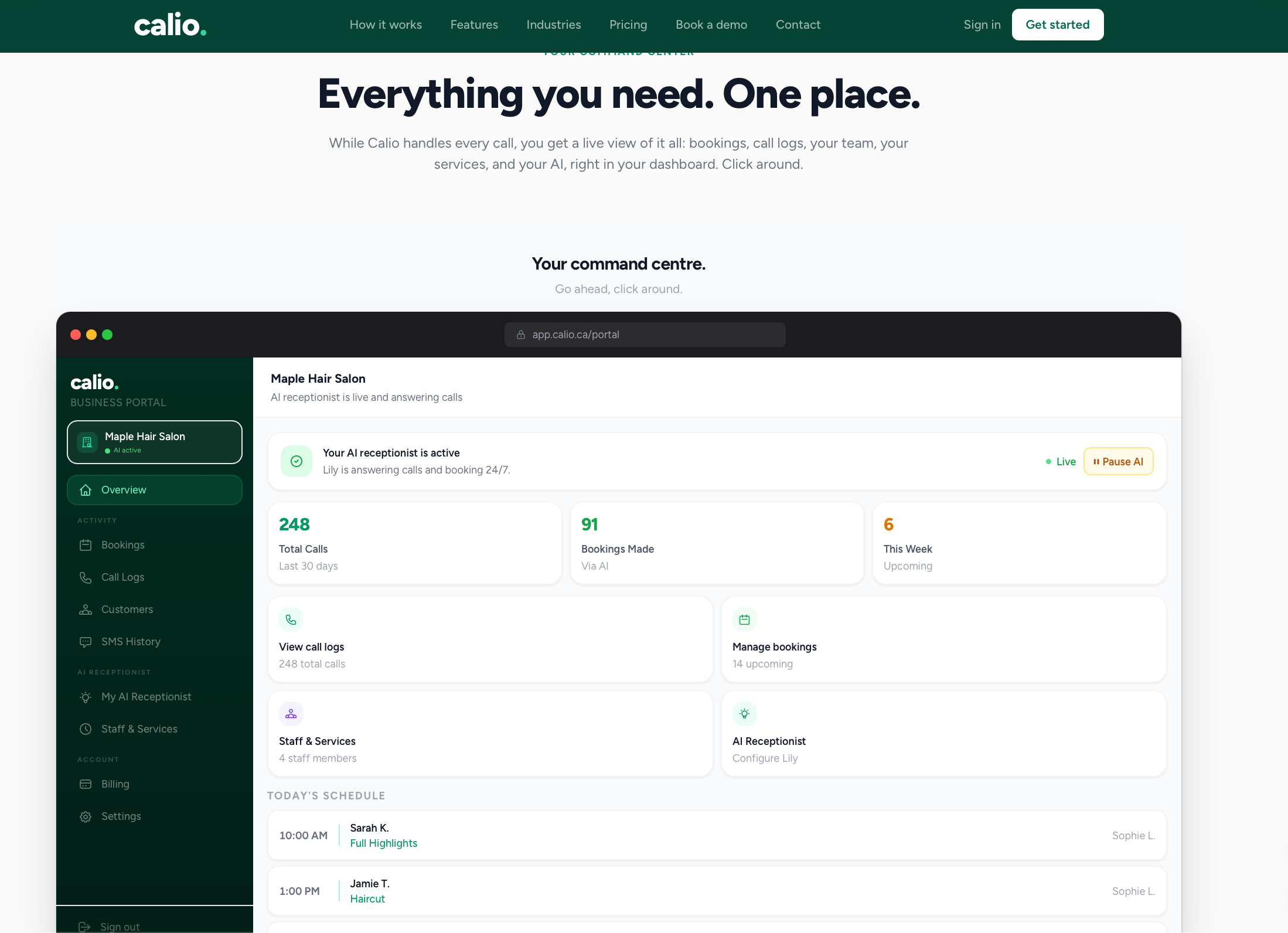1288x933 pixels.
Task: Click the gear icon beside Settings
Action: [86, 816]
